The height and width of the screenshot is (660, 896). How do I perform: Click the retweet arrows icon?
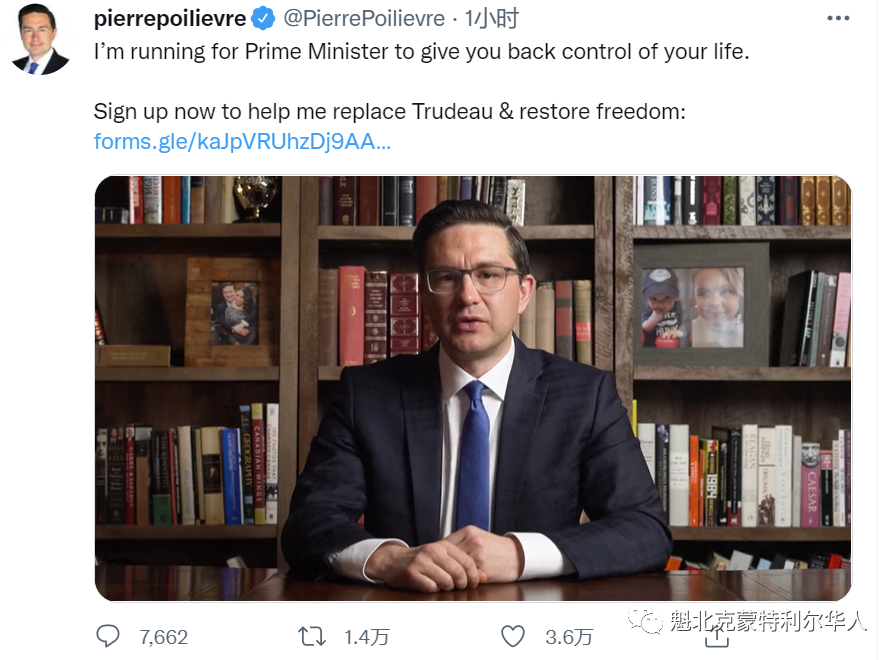coord(311,636)
